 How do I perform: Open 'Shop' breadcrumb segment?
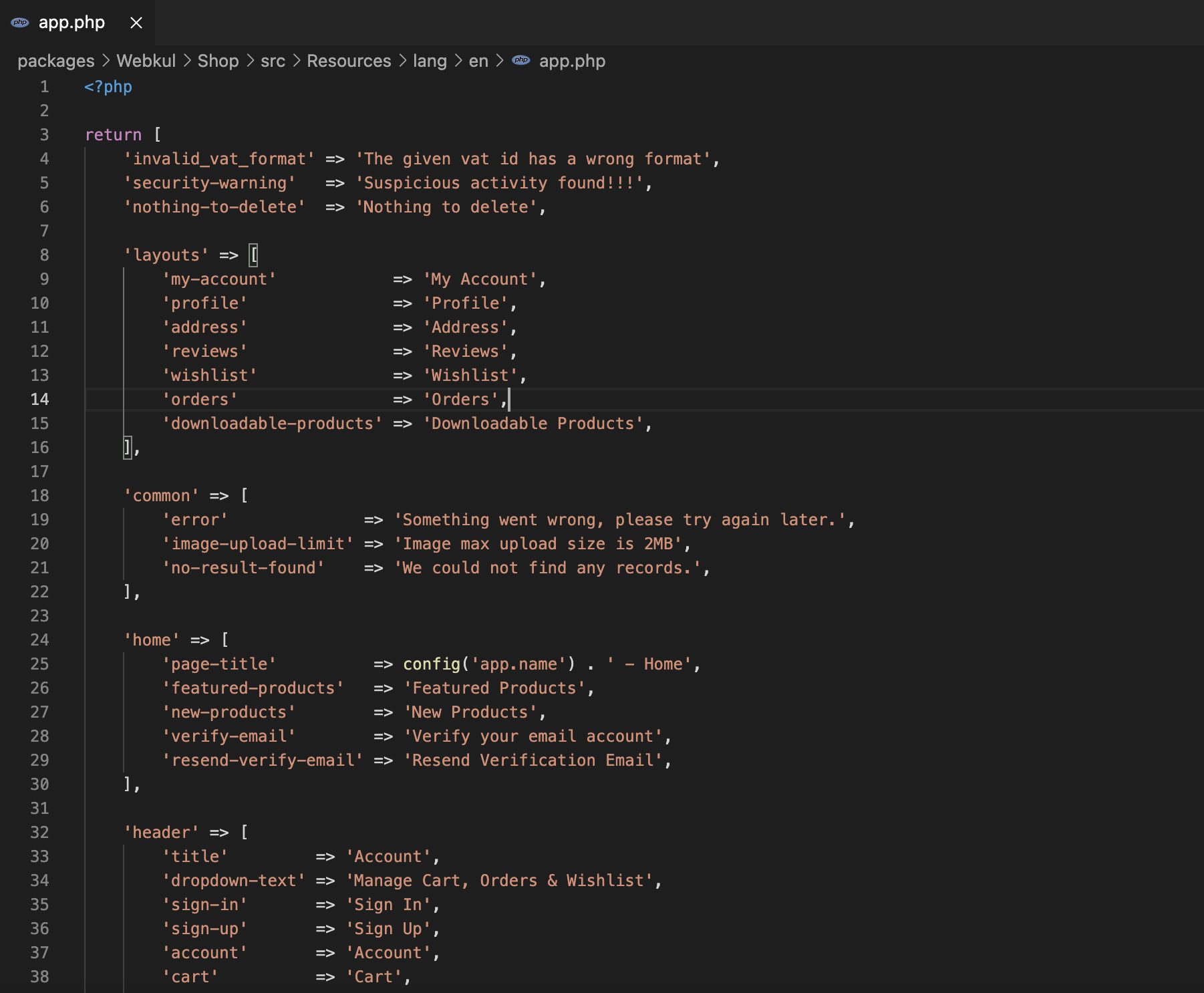pyautogui.click(x=218, y=61)
